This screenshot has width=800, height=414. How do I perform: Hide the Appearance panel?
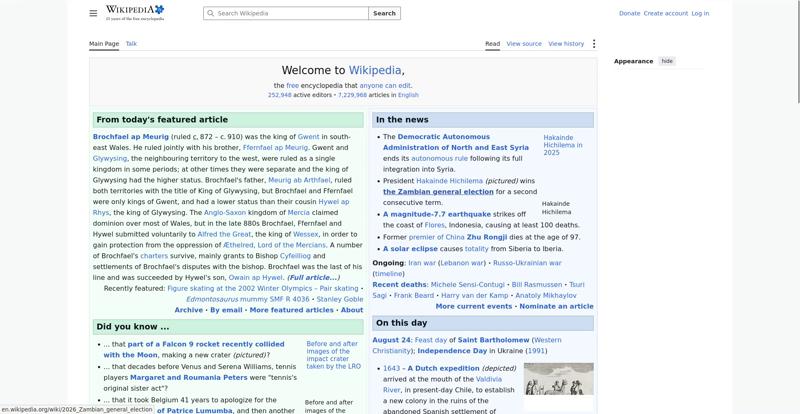pyautogui.click(x=667, y=61)
